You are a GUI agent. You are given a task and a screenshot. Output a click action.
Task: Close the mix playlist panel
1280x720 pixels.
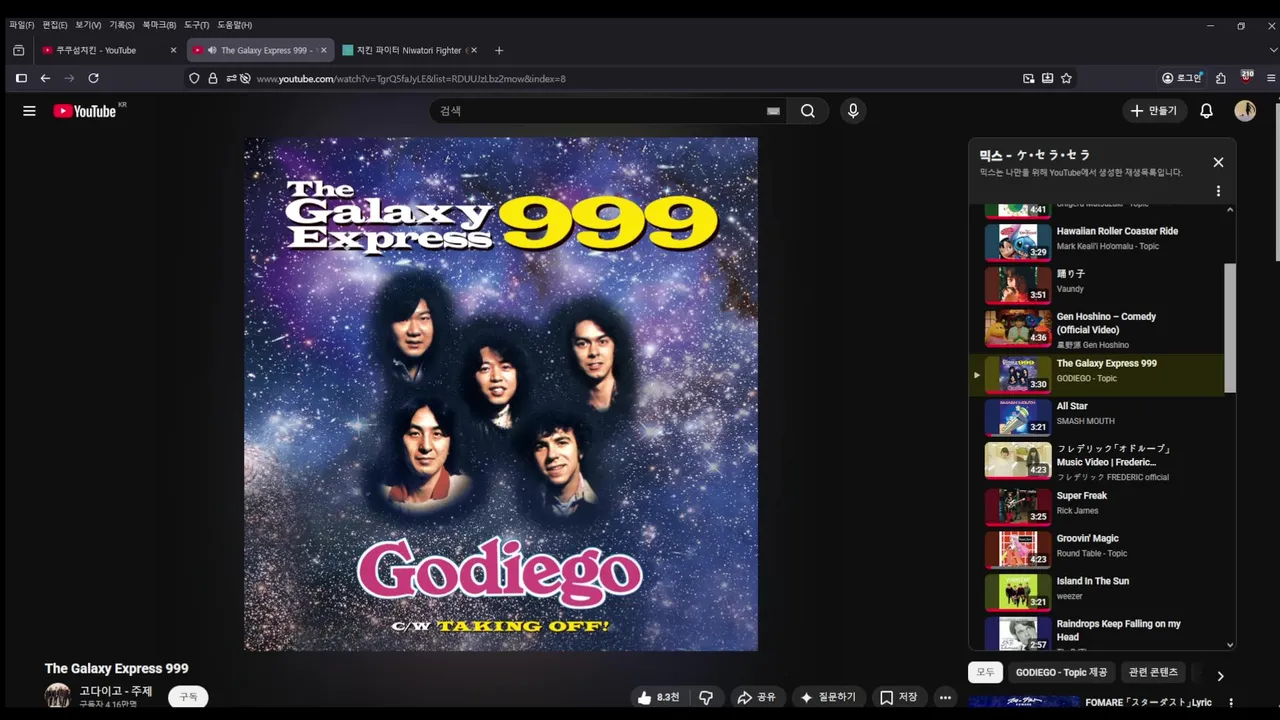tap(1218, 162)
